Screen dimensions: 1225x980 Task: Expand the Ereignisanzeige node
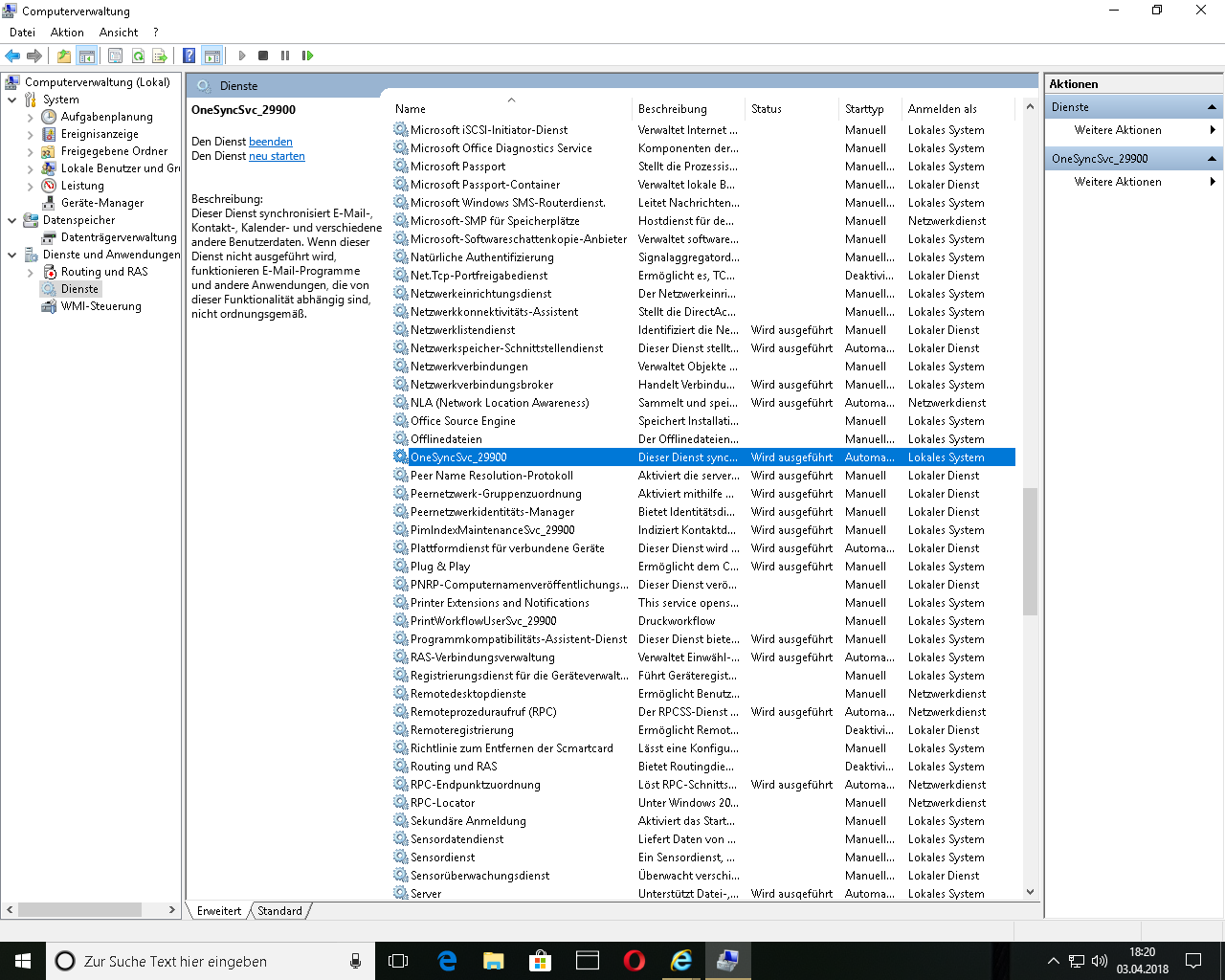tap(30, 134)
